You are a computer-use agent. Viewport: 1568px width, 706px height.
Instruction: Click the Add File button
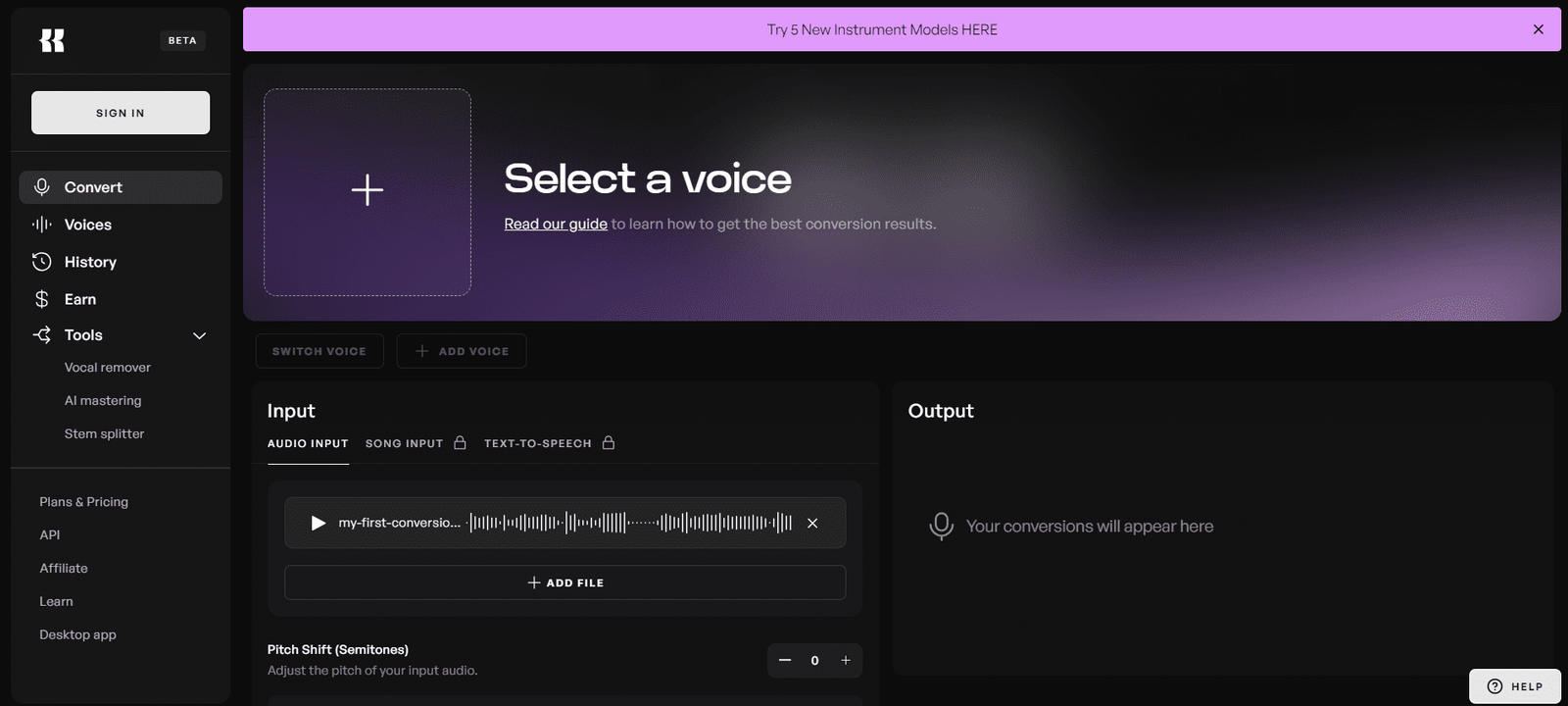point(565,582)
